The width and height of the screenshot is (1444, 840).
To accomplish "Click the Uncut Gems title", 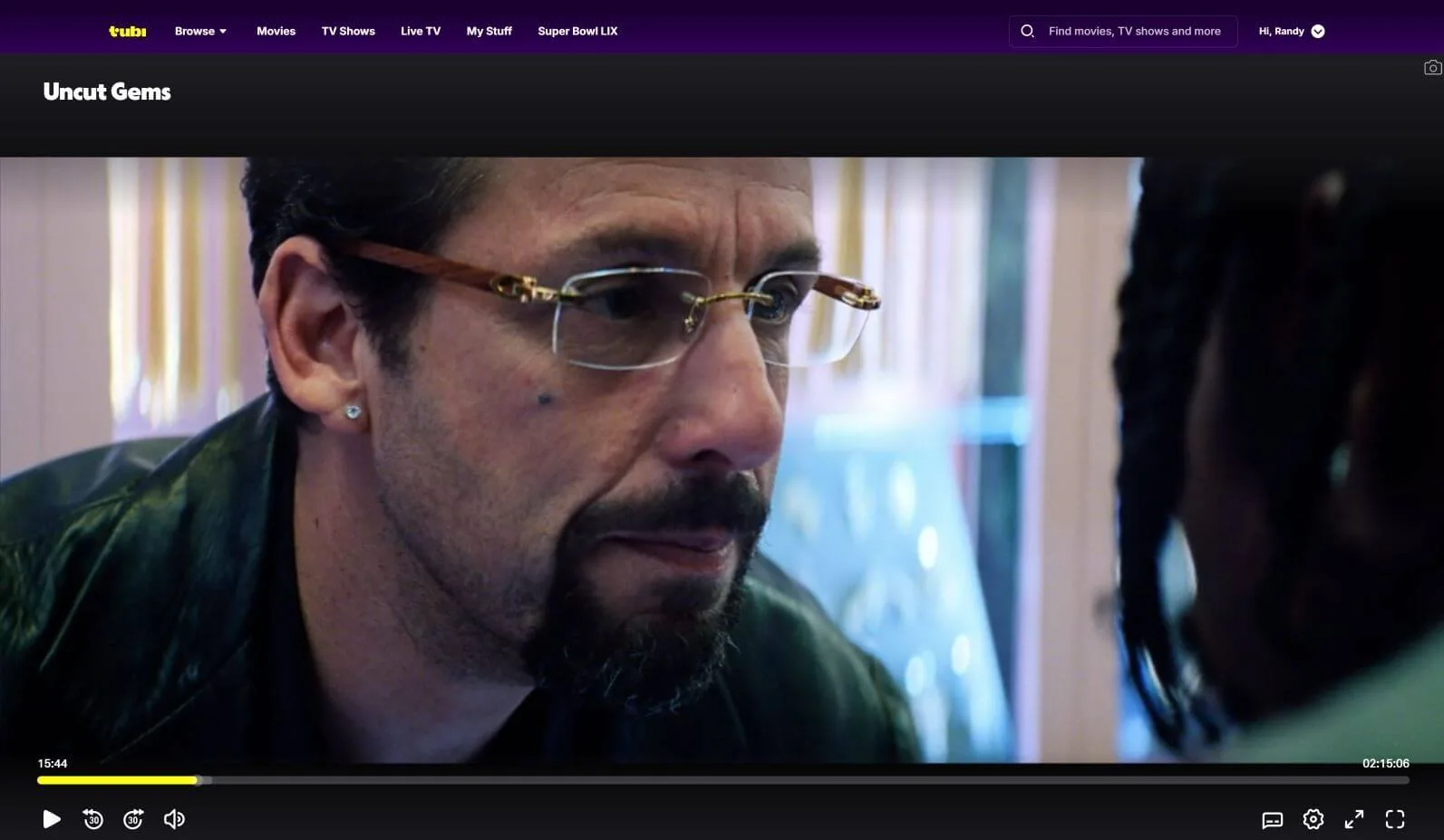I will (107, 92).
